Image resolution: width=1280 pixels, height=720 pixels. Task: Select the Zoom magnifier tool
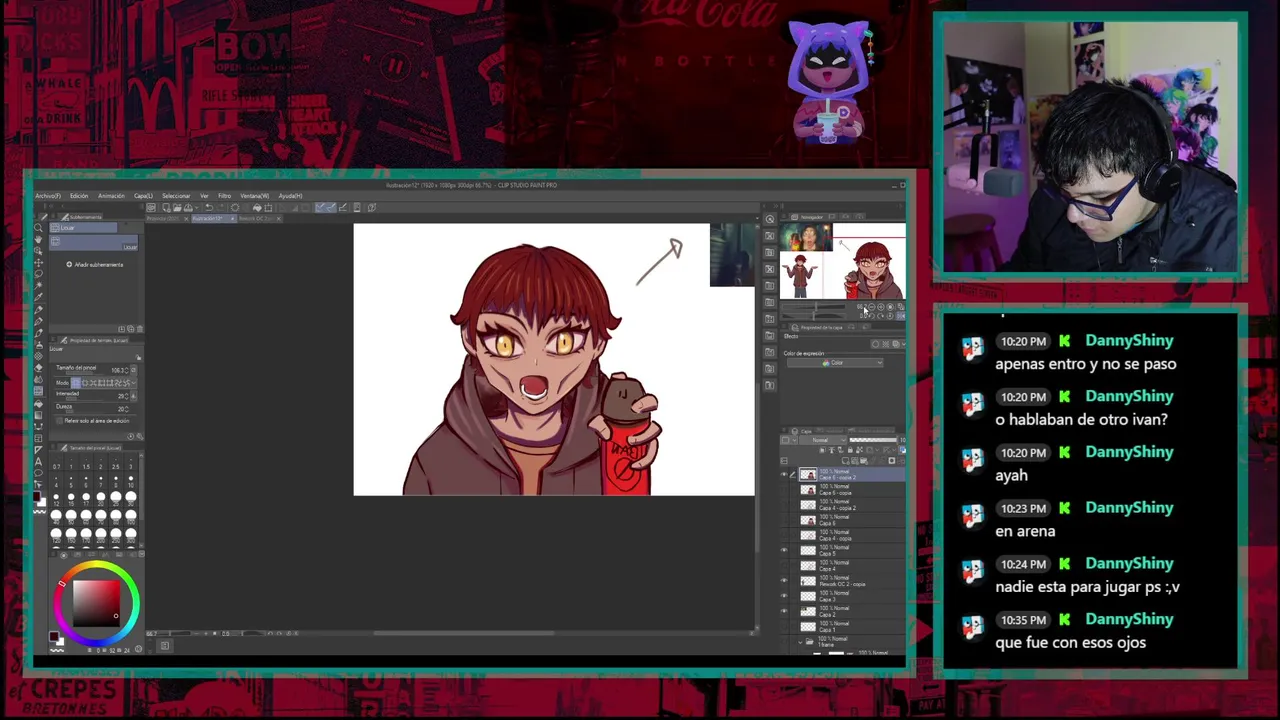click(38, 227)
